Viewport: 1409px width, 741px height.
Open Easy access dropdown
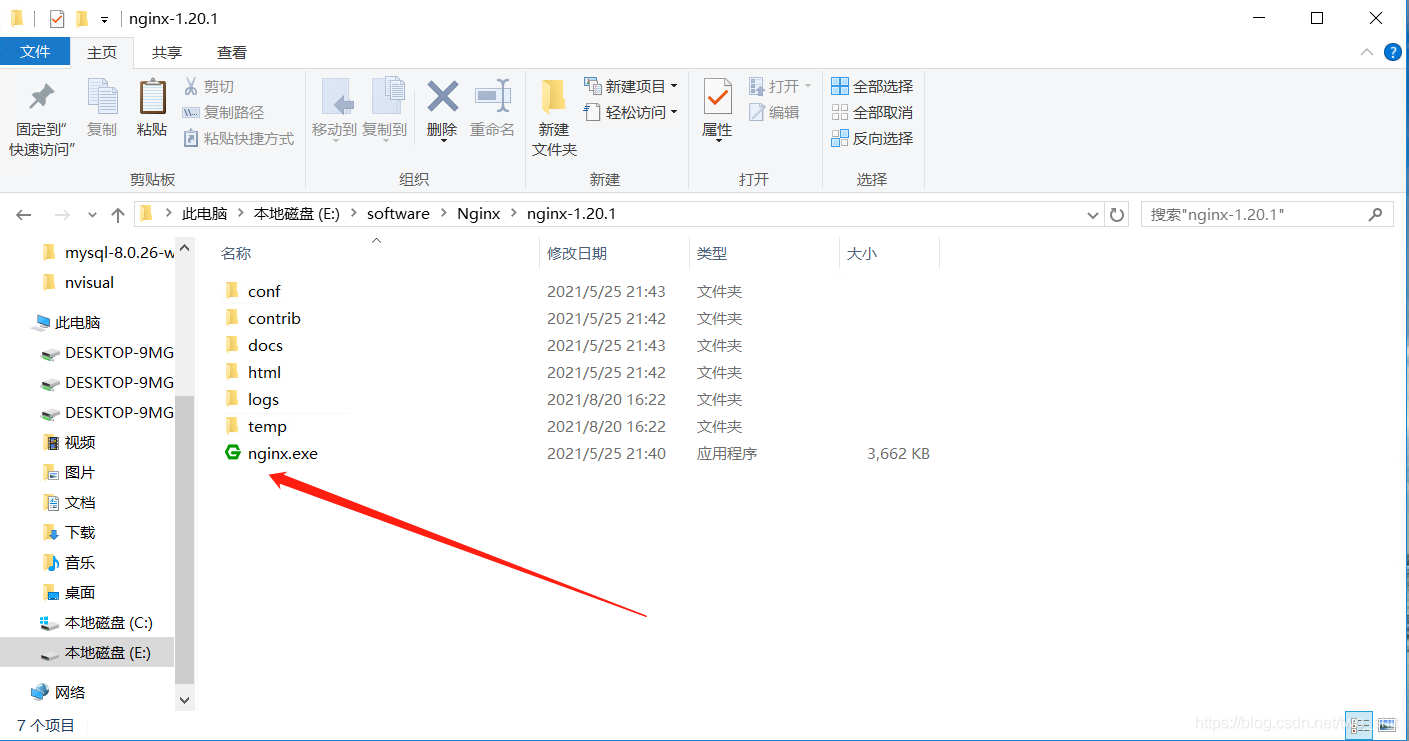(631, 113)
